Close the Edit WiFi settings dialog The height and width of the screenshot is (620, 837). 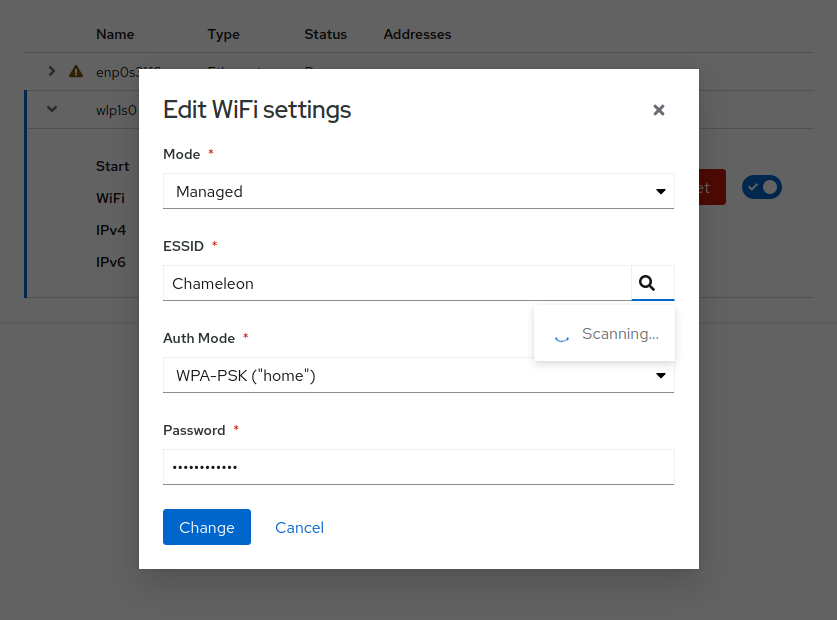point(658,110)
